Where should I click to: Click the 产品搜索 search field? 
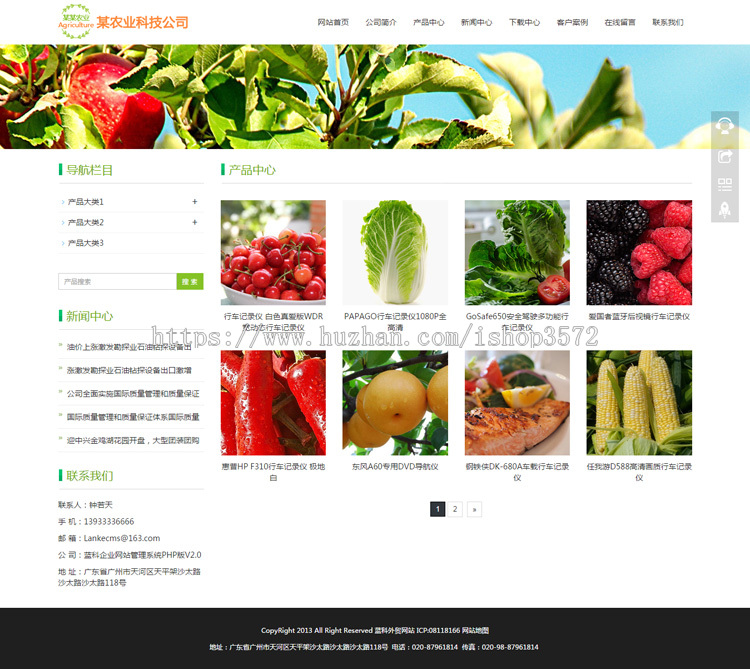point(118,282)
